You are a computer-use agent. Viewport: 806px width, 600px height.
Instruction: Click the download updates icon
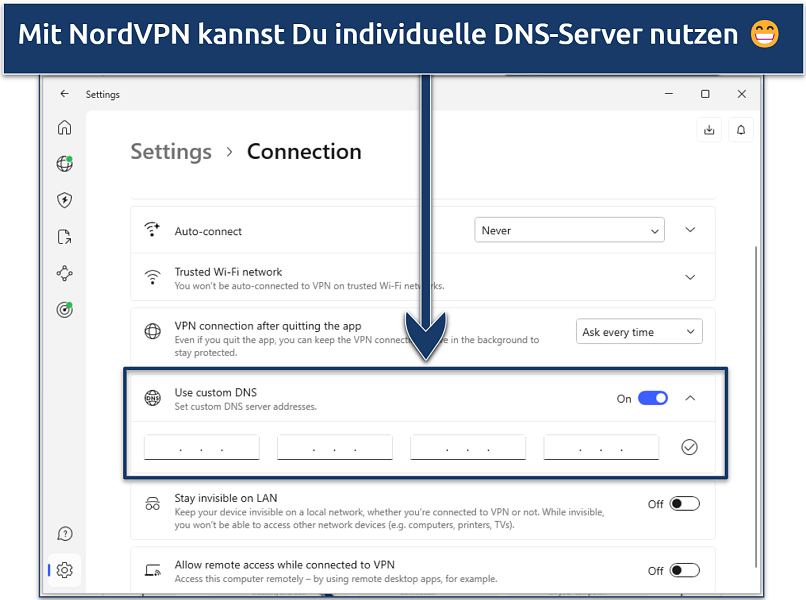coord(709,129)
